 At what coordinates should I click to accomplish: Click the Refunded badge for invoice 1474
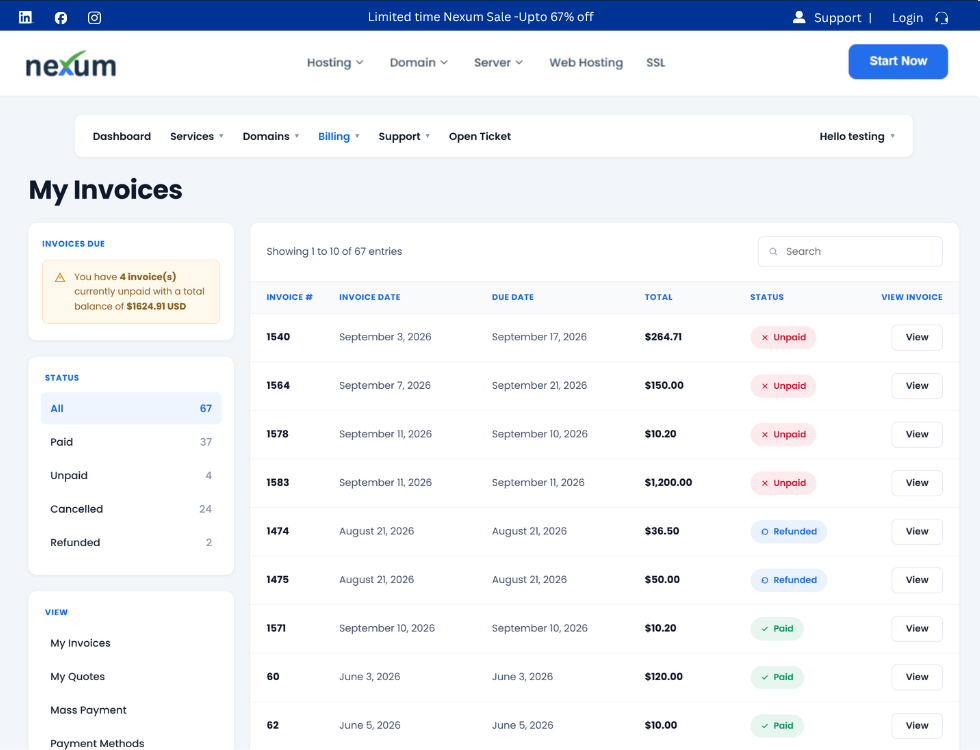(x=788, y=531)
